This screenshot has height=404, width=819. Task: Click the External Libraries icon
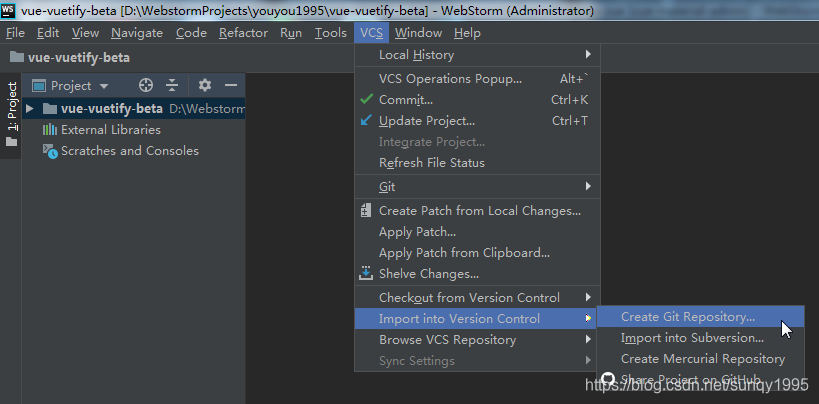pos(50,130)
